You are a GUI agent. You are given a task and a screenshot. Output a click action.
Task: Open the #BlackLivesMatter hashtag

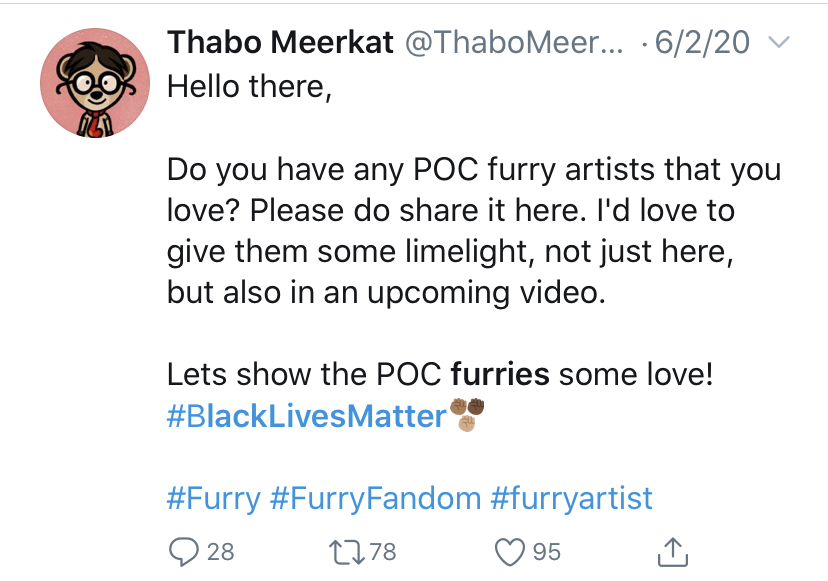[307, 416]
